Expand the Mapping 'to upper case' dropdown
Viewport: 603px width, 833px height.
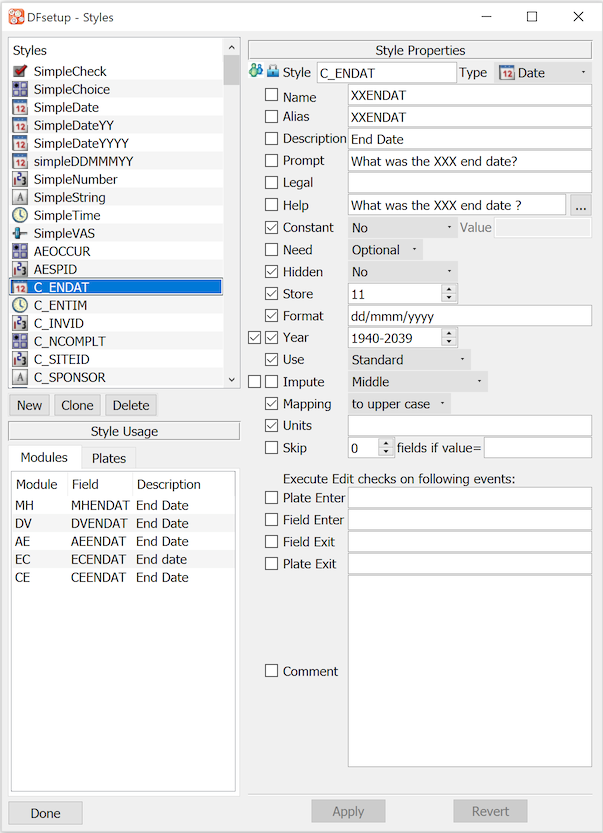(399, 404)
